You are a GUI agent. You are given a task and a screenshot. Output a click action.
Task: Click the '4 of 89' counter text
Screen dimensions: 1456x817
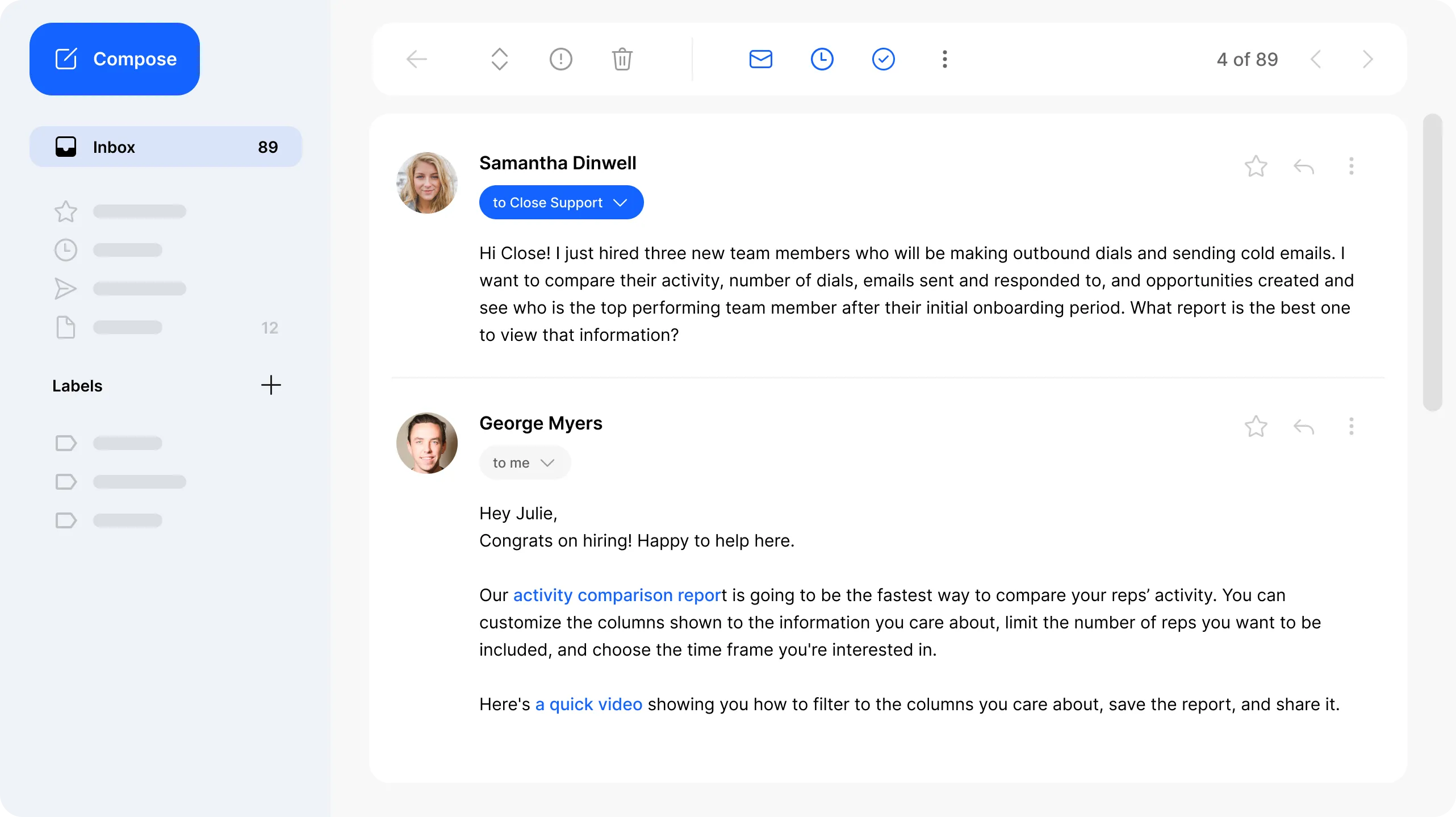coord(1247,59)
